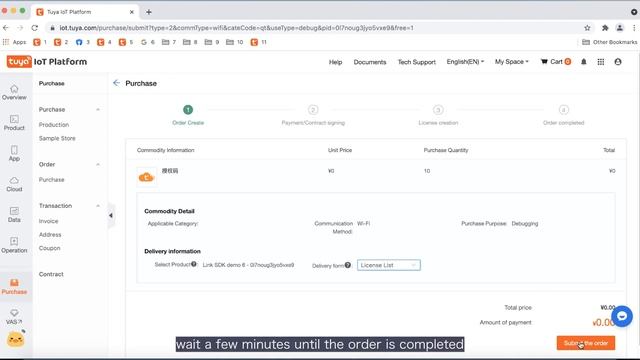Open the Other Bookmarks folder
Screen dimensions: 640x360
point(609,42)
